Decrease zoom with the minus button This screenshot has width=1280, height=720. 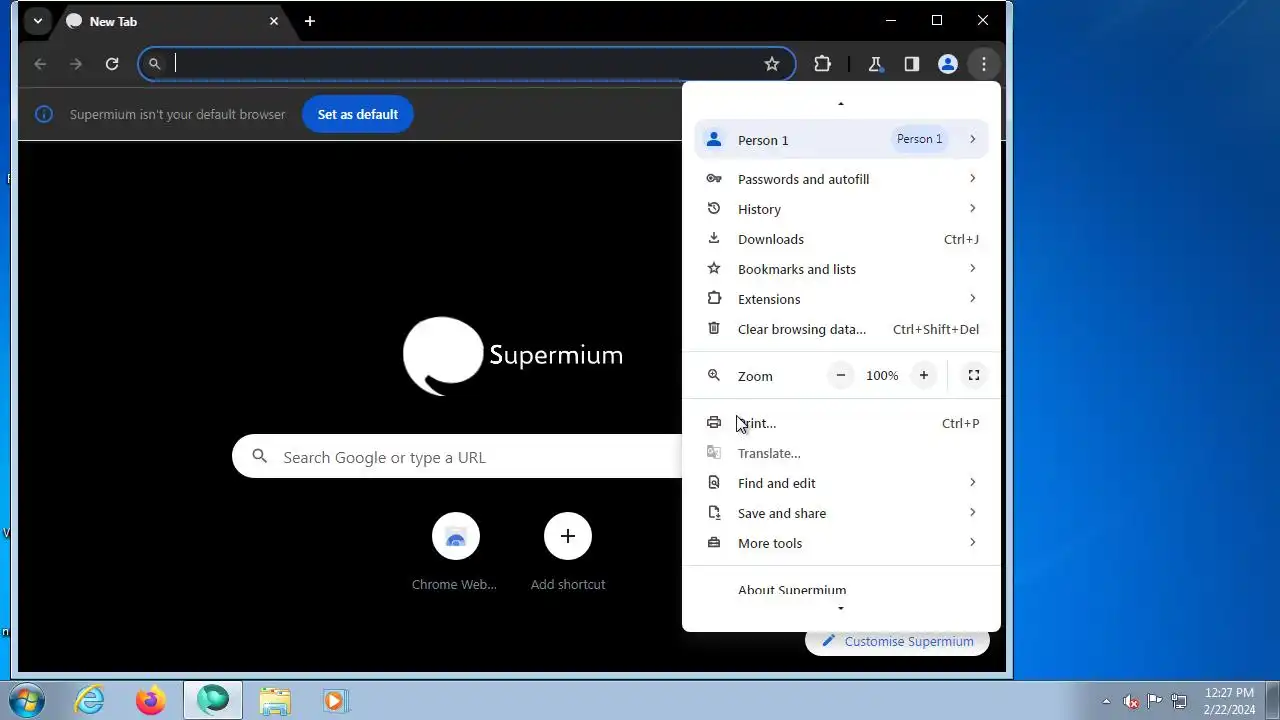[x=841, y=375]
